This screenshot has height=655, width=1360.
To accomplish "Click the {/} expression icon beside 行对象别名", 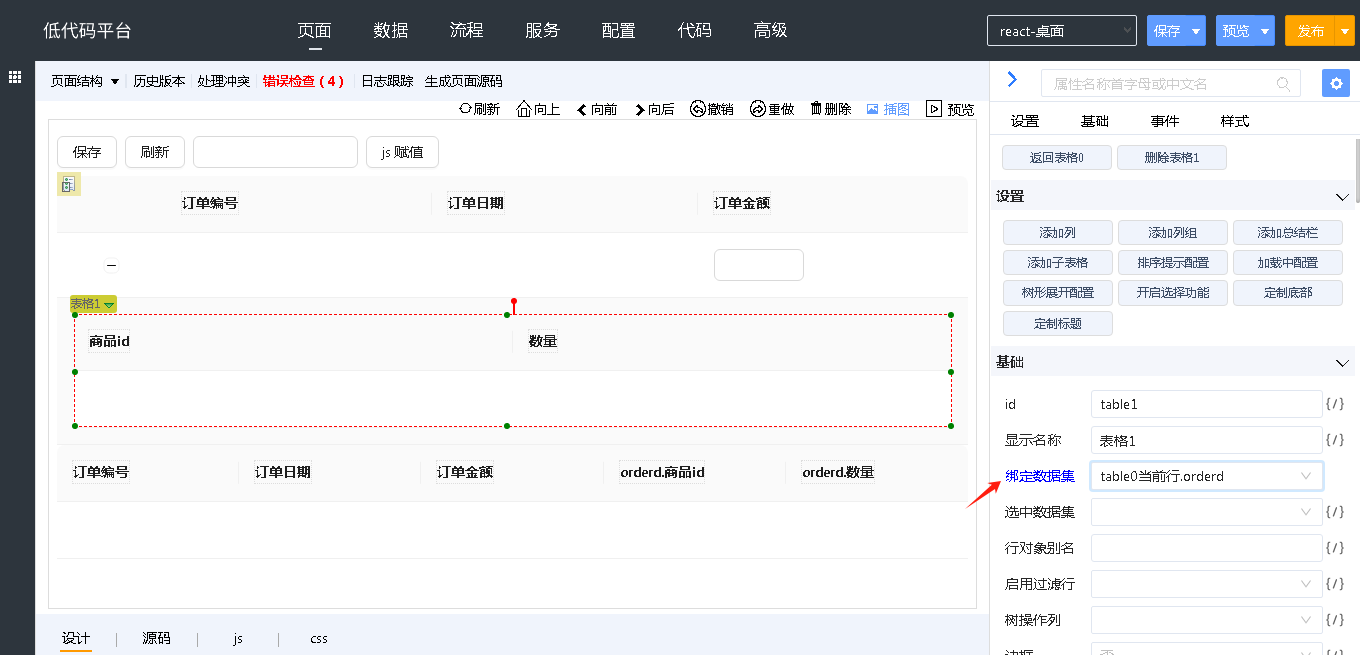I will [x=1335, y=548].
